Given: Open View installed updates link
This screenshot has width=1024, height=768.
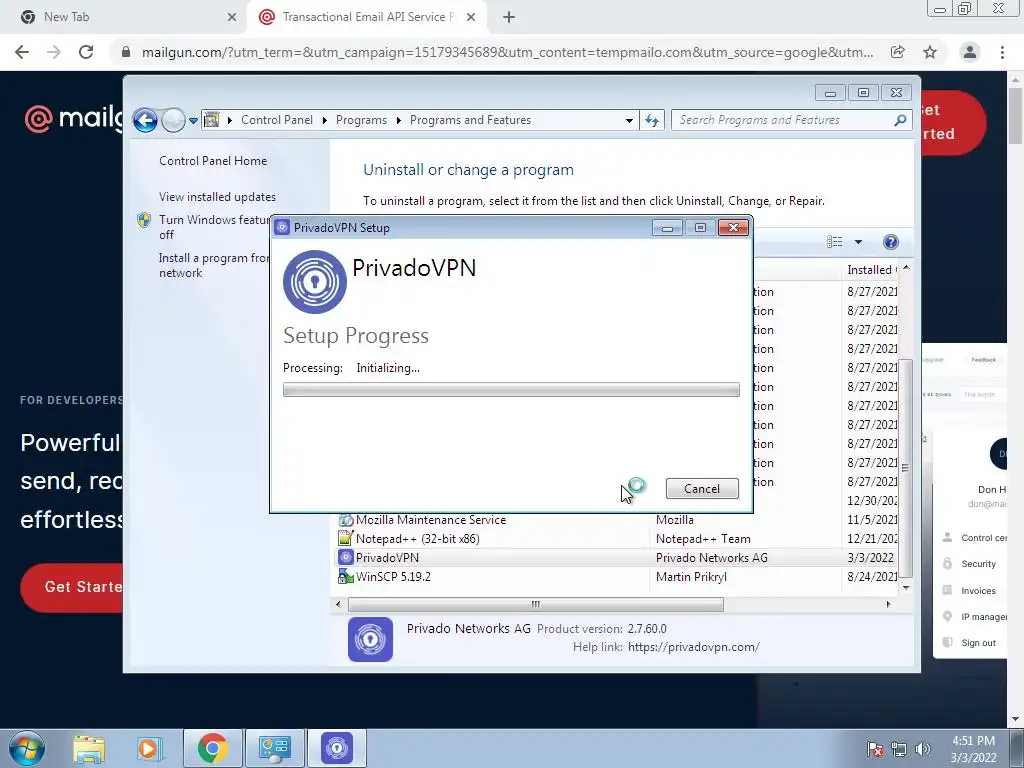Looking at the screenshot, I should pyautogui.click(x=217, y=197).
